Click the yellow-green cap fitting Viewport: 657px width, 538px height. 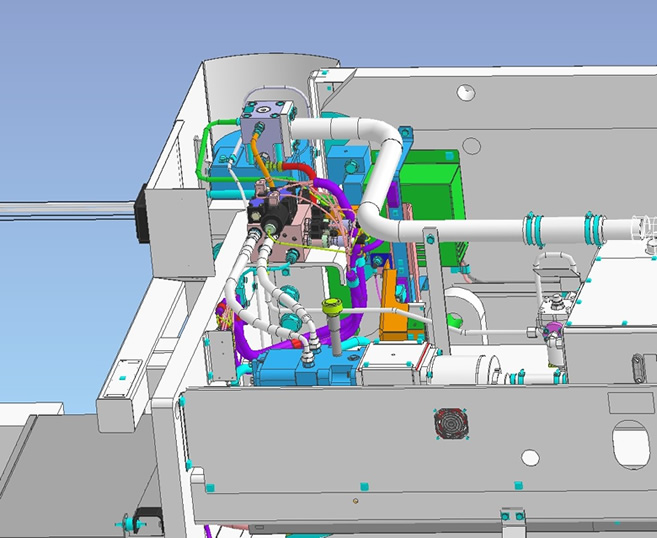(334, 304)
